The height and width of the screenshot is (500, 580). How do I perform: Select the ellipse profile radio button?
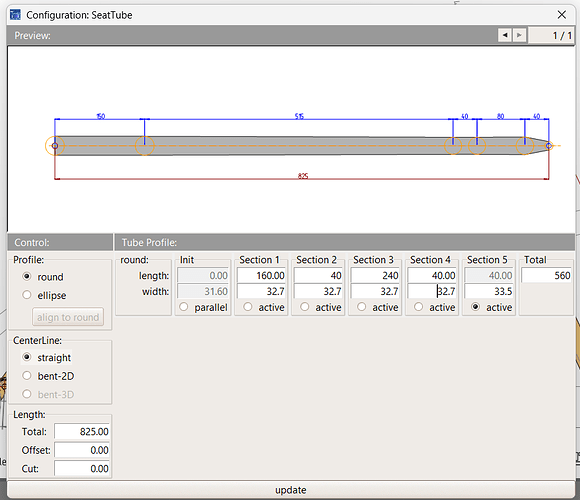[x=27, y=295]
